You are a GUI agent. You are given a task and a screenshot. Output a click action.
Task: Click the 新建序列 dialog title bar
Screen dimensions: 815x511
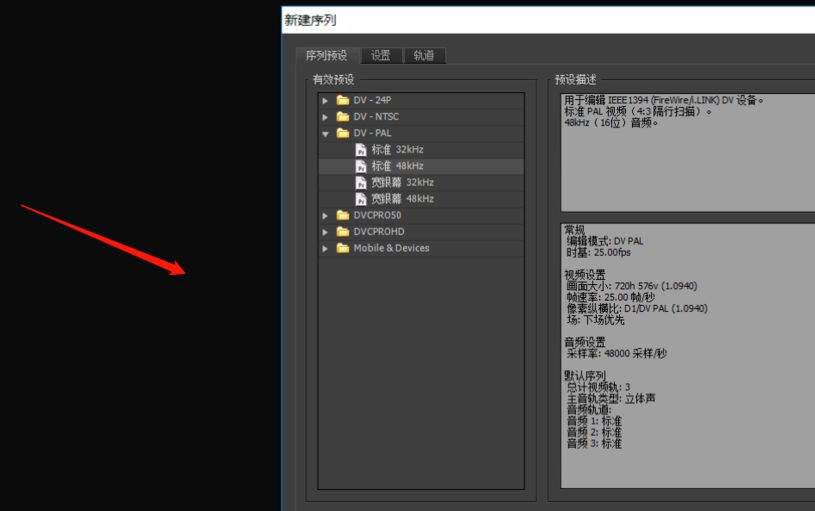pos(548,20)
